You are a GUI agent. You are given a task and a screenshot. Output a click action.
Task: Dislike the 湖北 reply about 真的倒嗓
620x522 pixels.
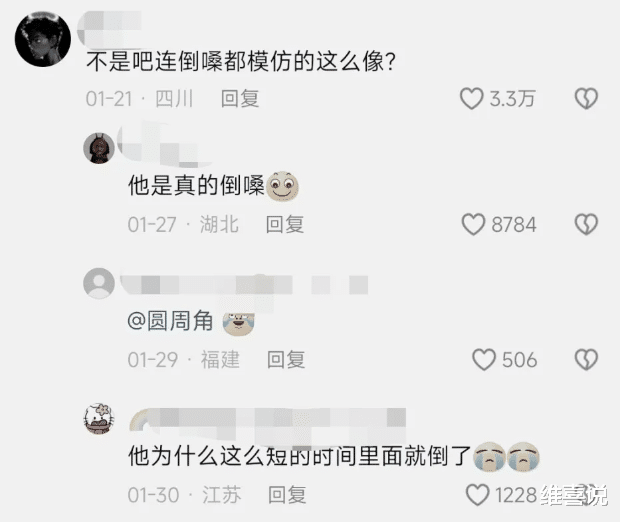(586, 224)
